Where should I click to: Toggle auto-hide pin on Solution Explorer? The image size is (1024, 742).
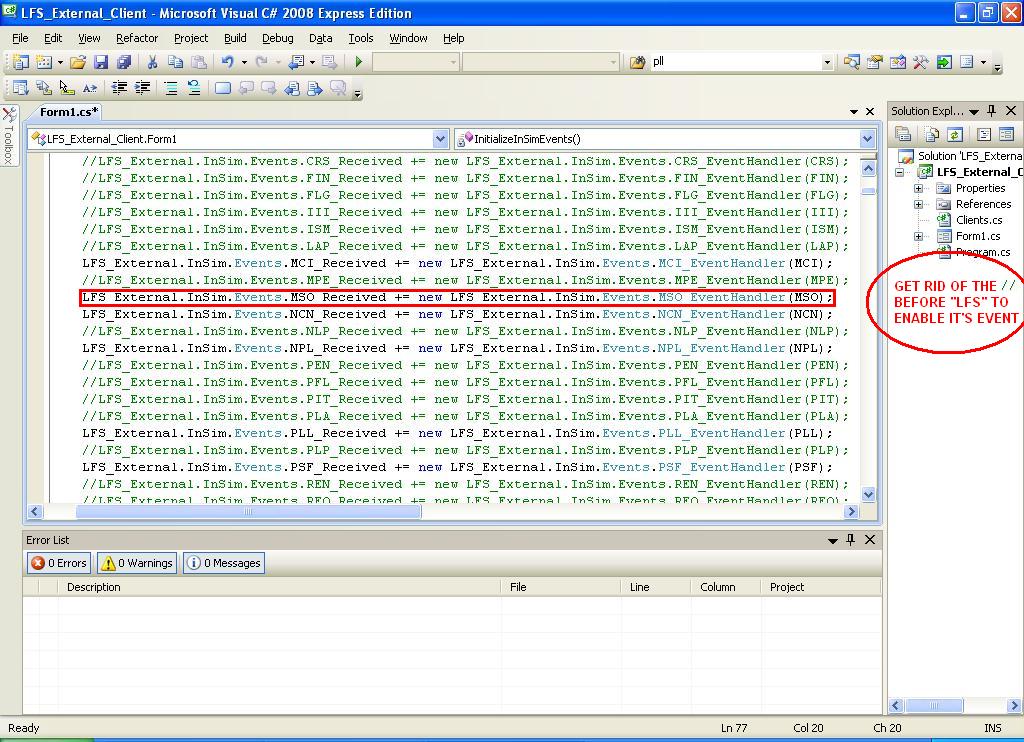point(991,111)
